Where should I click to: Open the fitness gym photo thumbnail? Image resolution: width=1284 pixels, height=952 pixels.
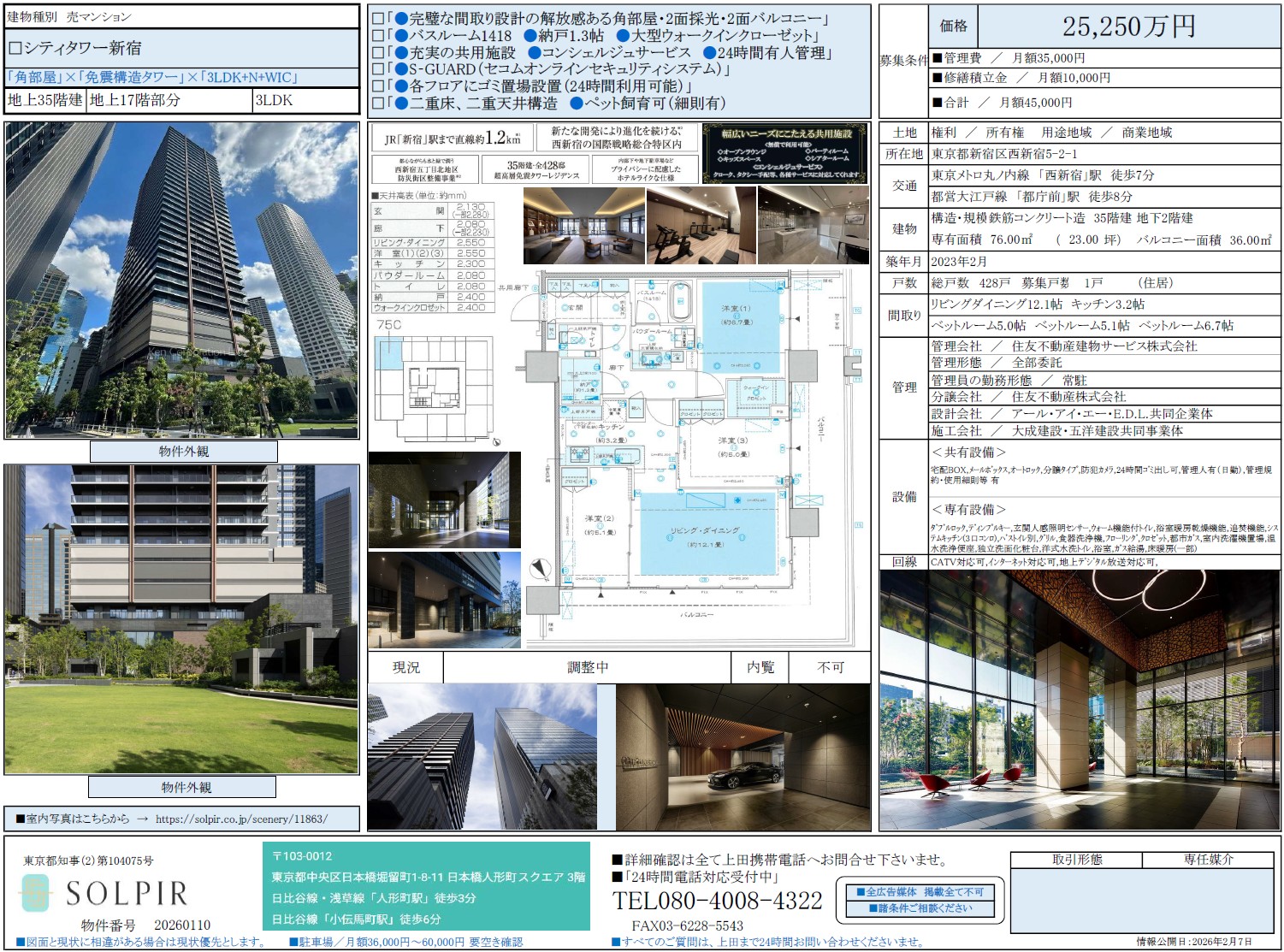click(701, 226)
